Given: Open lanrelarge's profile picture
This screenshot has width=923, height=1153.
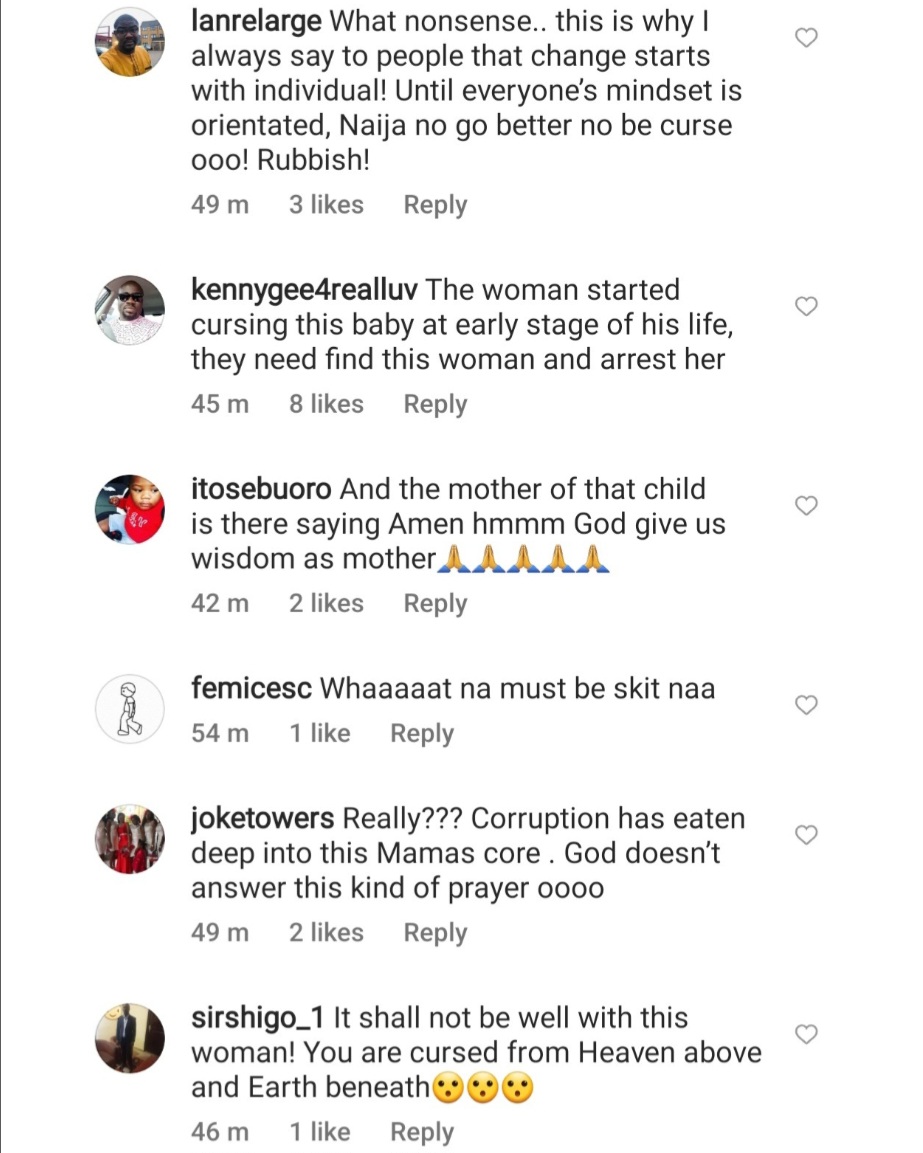Looking at the screenshot, I should coord(129,42).
